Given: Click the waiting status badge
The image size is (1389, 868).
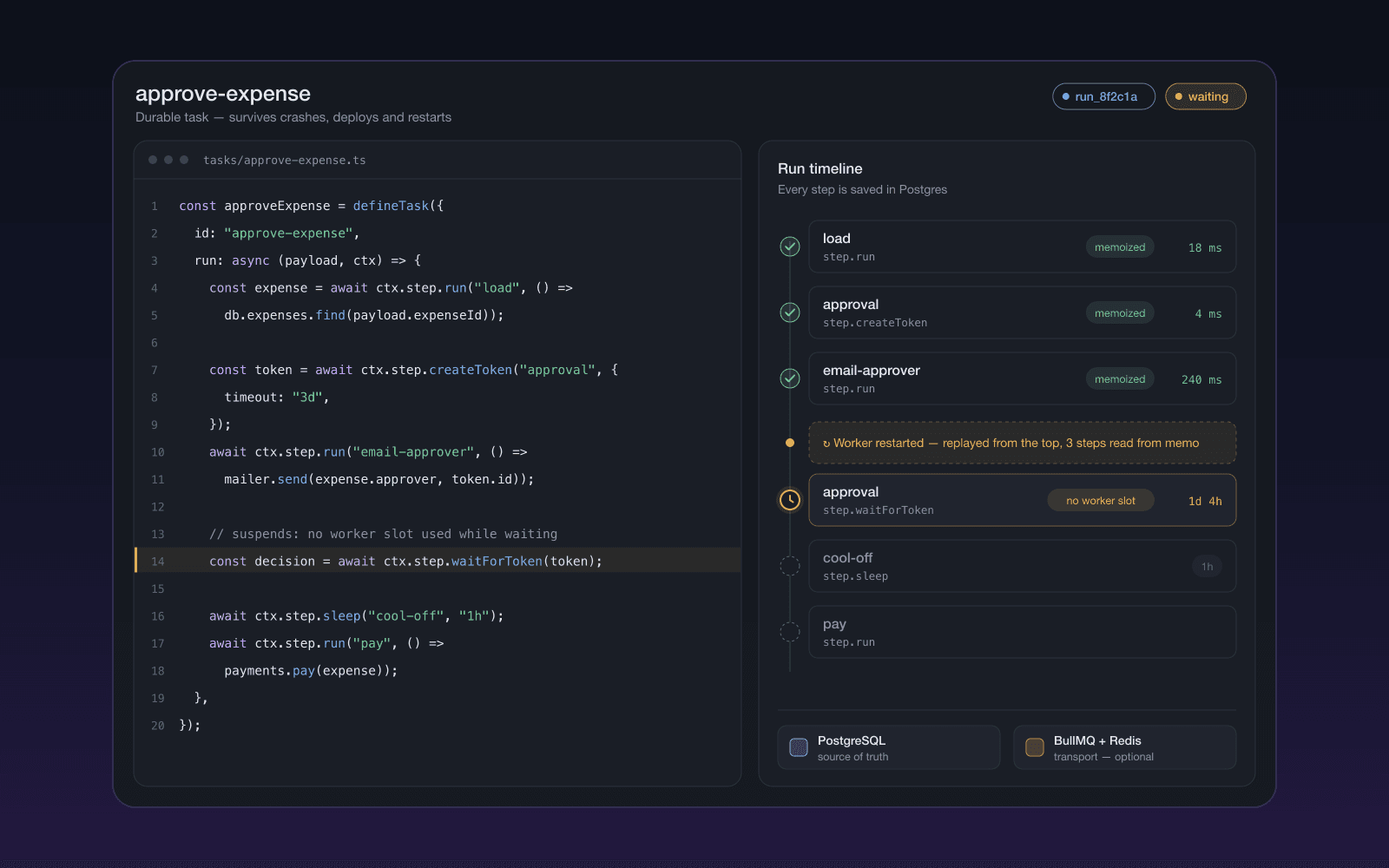Looking at the screenshot, I should [x=1206, y=96].
